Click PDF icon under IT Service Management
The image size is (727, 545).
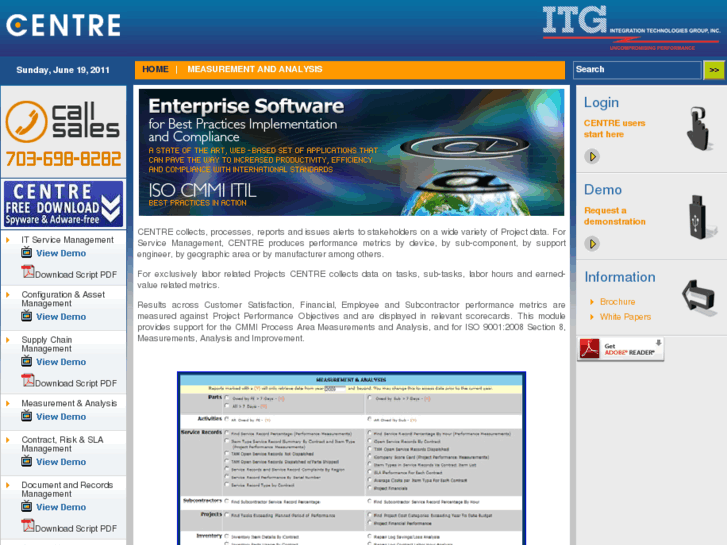[28, 272]
